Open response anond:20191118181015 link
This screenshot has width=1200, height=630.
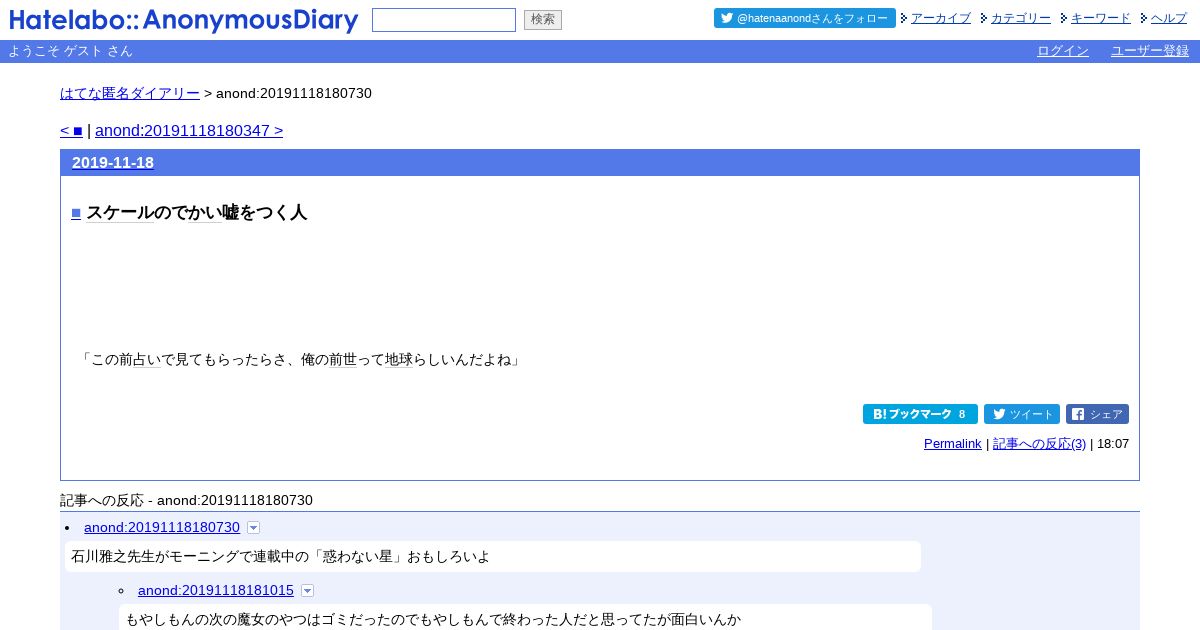pyautogui.click(x=216, y=590)
